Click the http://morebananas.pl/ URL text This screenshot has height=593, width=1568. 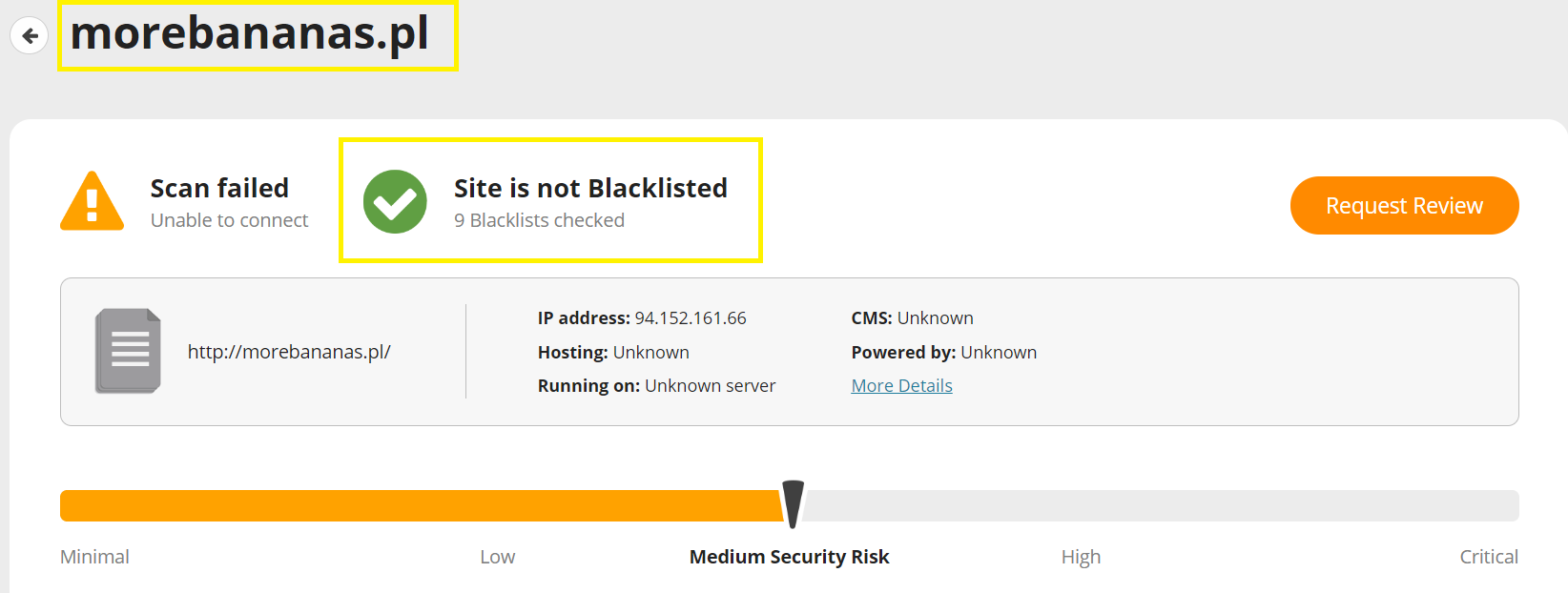pyautogui.click(x=289, y=352)
